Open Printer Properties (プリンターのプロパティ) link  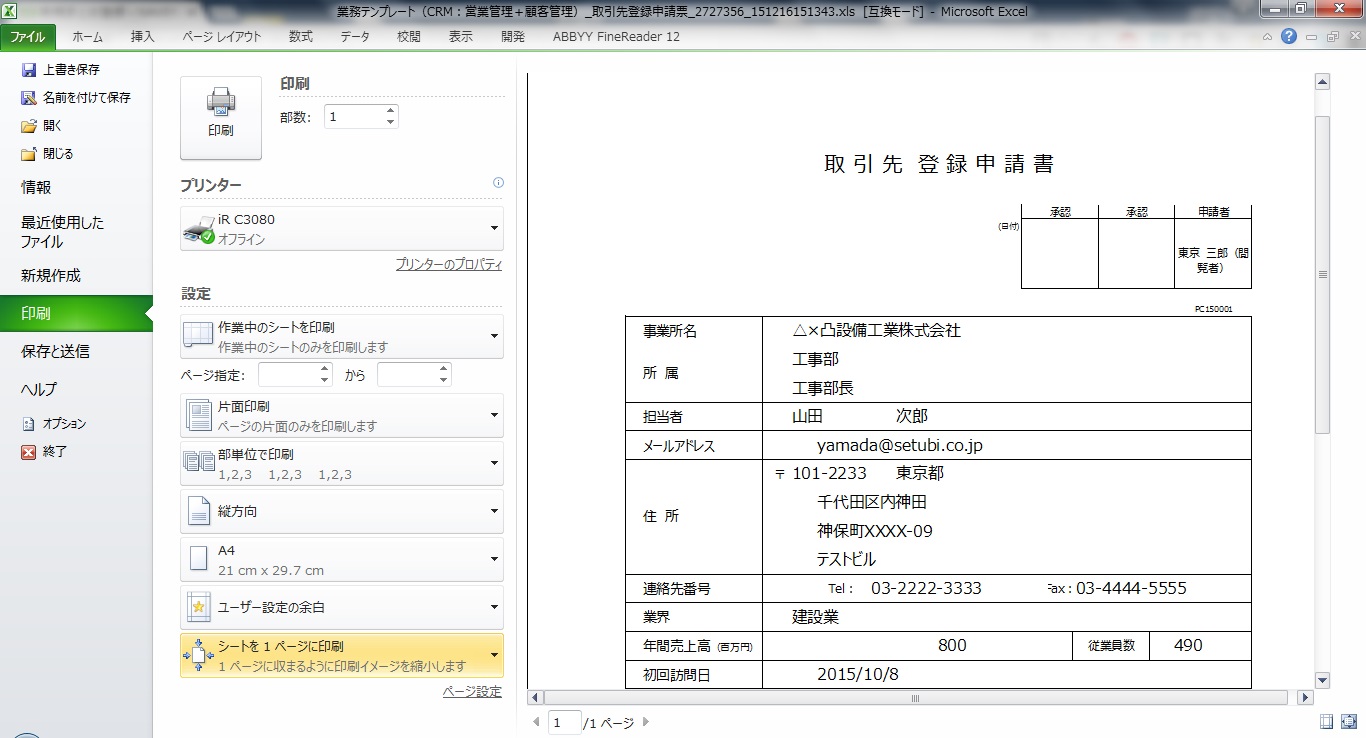pyautogui.click(x=448, y=265)
